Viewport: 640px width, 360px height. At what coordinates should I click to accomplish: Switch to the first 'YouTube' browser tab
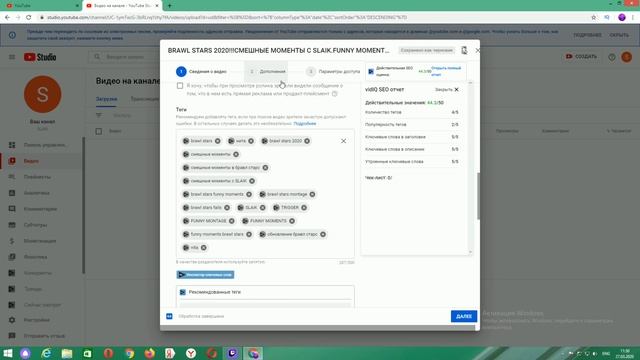(x=41, y=6)
